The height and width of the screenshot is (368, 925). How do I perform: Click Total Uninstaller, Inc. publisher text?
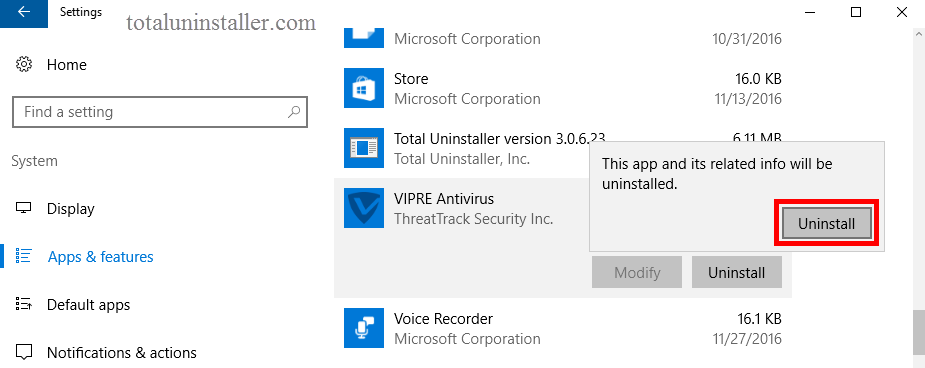point(462,159)
